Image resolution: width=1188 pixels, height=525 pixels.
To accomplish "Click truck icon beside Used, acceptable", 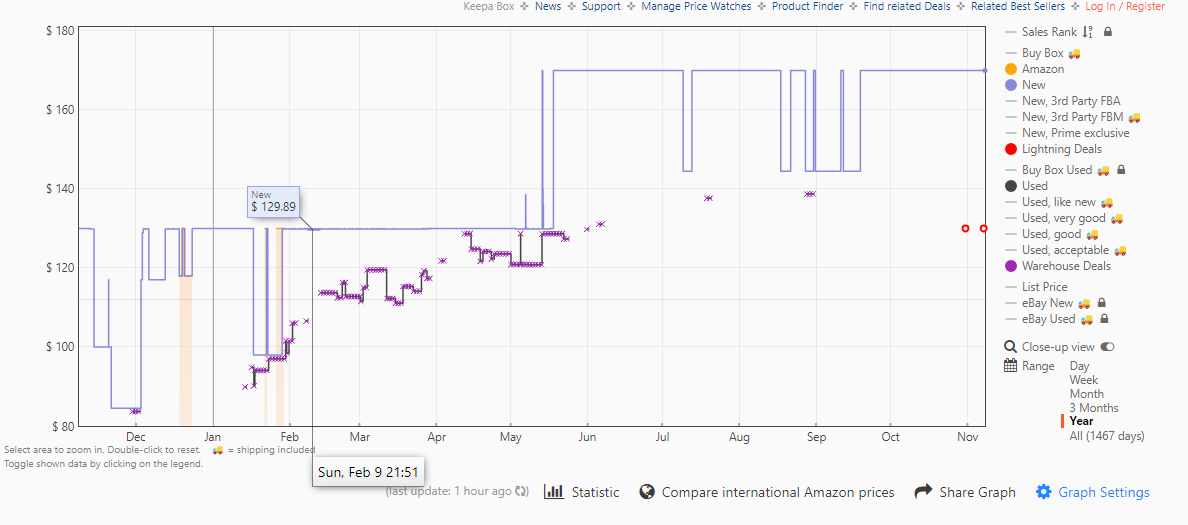I will point(1121,250).
